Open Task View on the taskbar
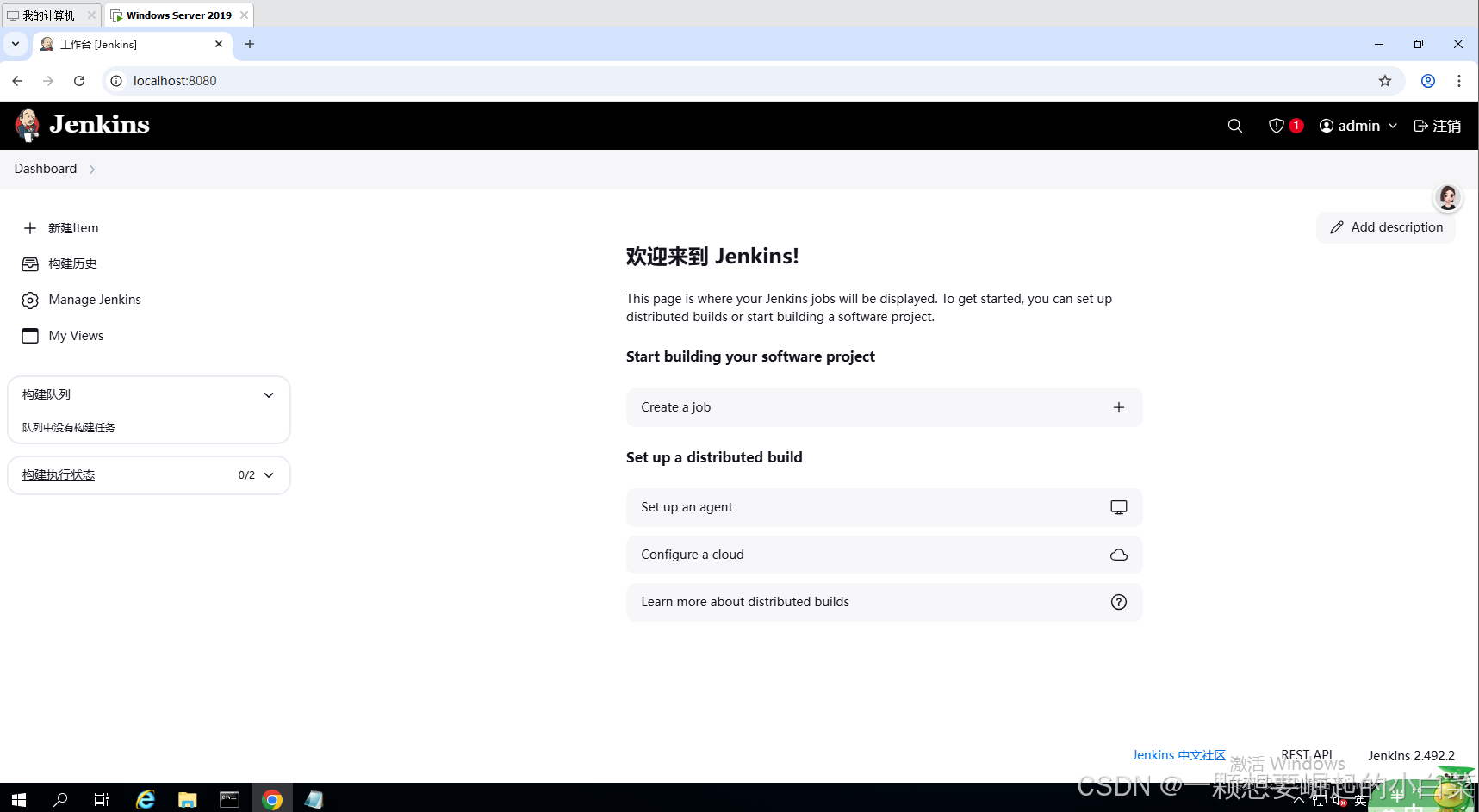 click(102, 799)
